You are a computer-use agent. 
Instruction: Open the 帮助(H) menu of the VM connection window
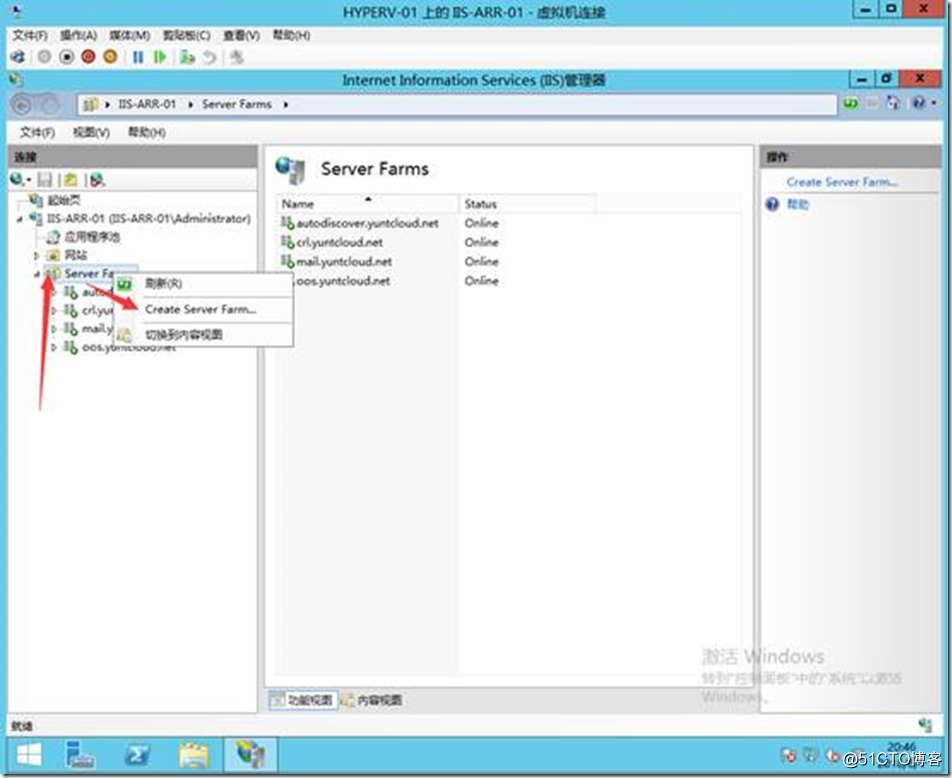pyautogui.click(x=291, y=35)
